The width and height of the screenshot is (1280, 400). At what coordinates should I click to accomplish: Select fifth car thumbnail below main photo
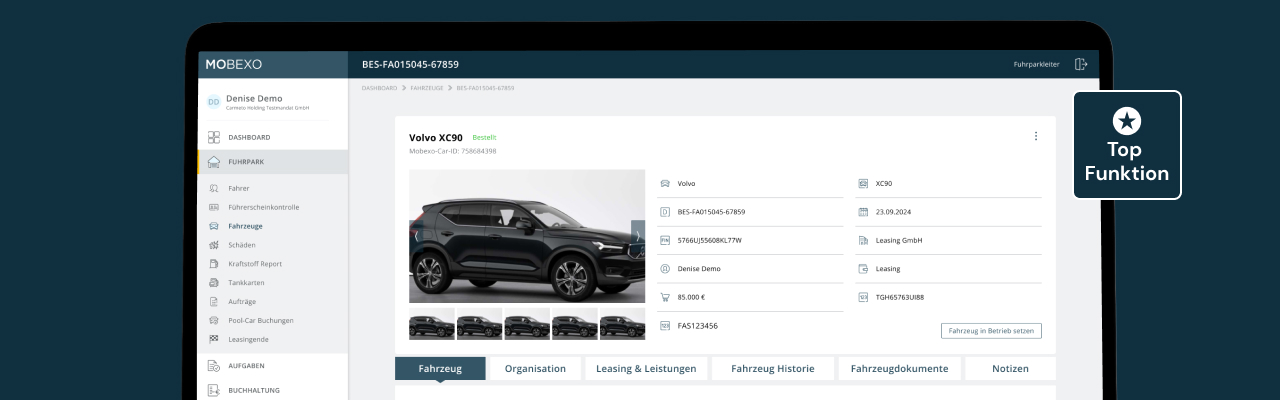(x=622, y=324)
